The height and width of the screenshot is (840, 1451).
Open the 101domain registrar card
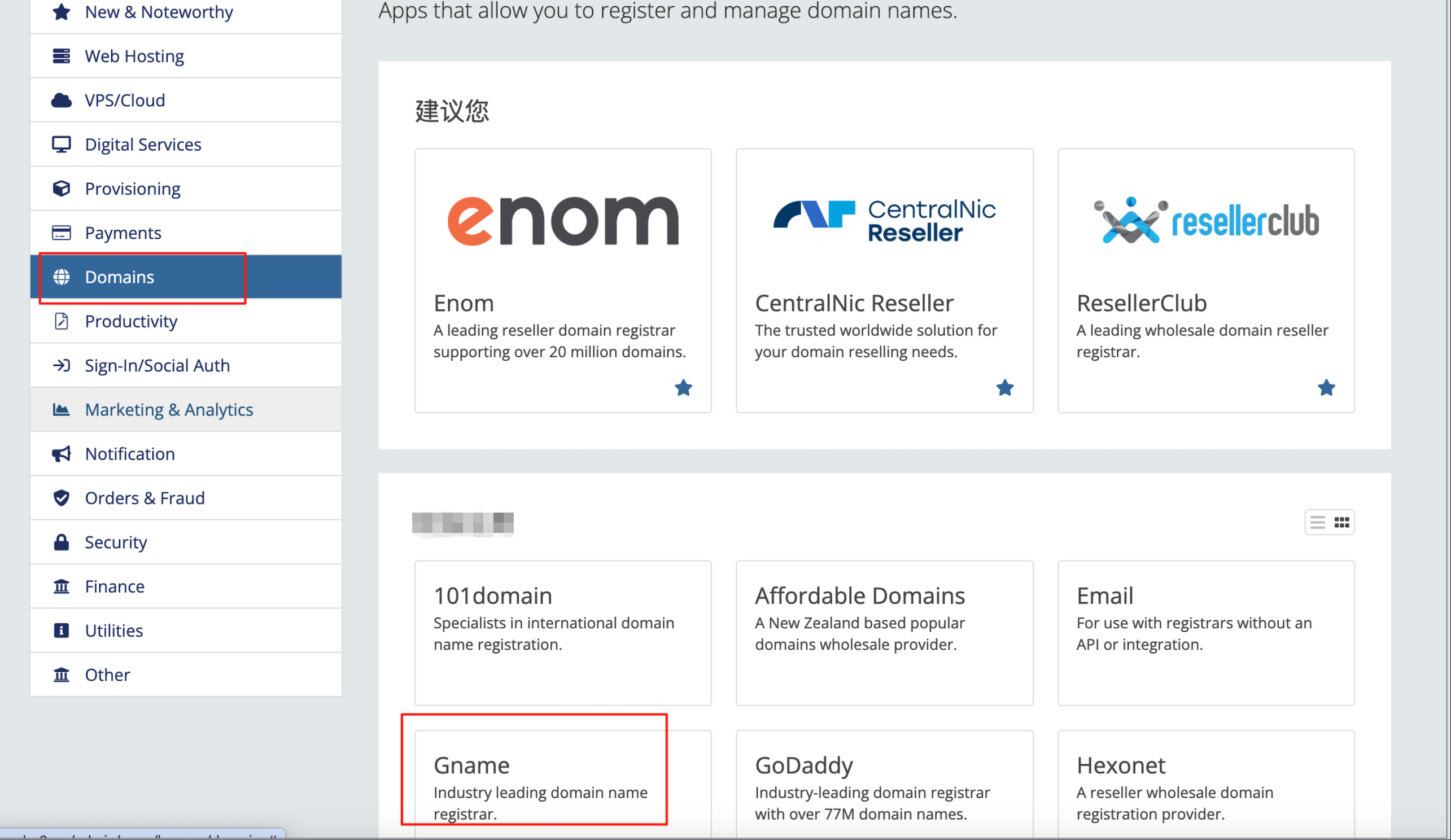pos(563,633)
